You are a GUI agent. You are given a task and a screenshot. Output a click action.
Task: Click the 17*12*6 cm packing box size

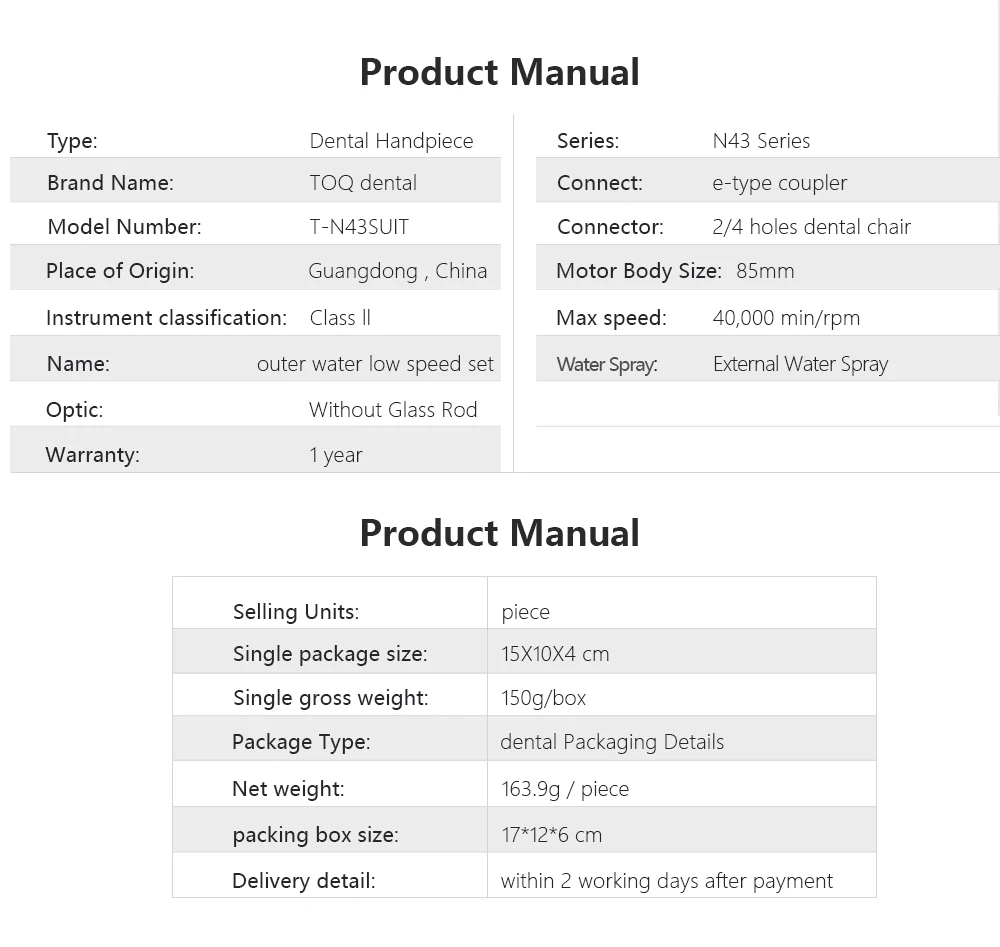(x=552, y=835)
